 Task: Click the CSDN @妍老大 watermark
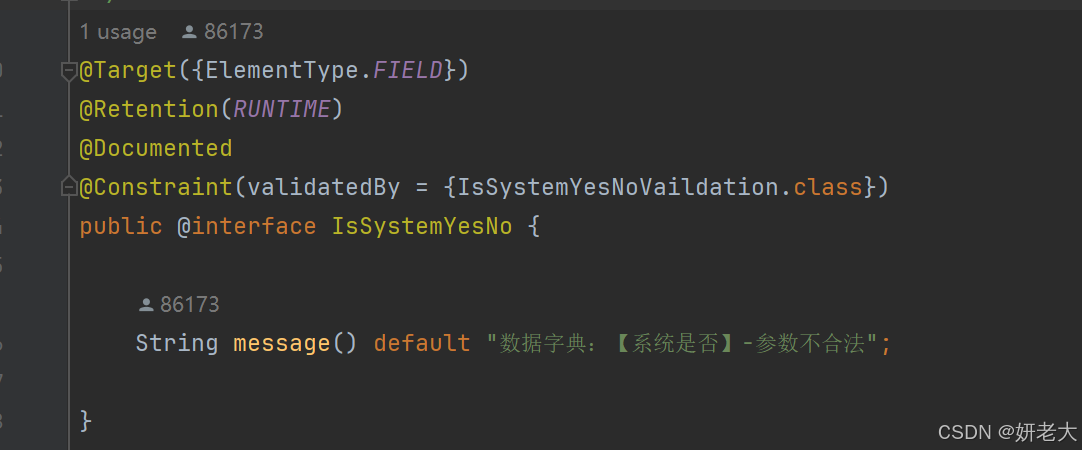coord(1007,432)
